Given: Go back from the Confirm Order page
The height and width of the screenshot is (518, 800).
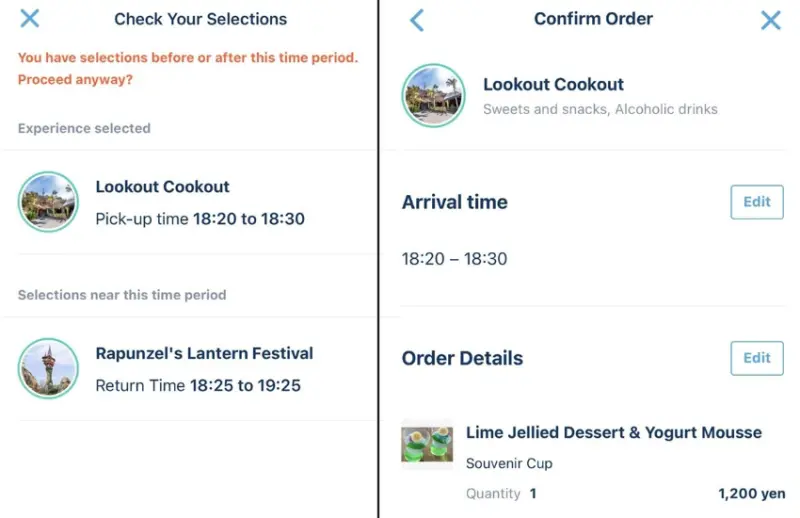Looking at the screenshot, I should click(x=417, y=19).
